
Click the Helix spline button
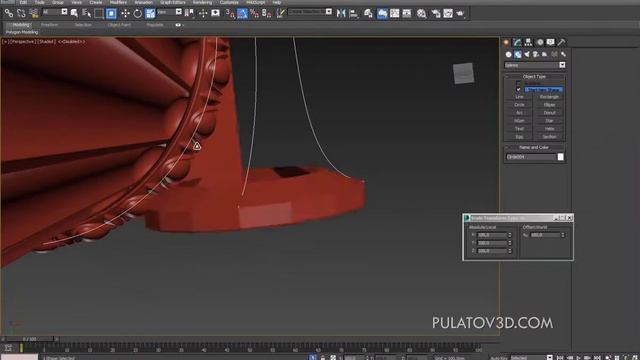[x=549, y=129]
